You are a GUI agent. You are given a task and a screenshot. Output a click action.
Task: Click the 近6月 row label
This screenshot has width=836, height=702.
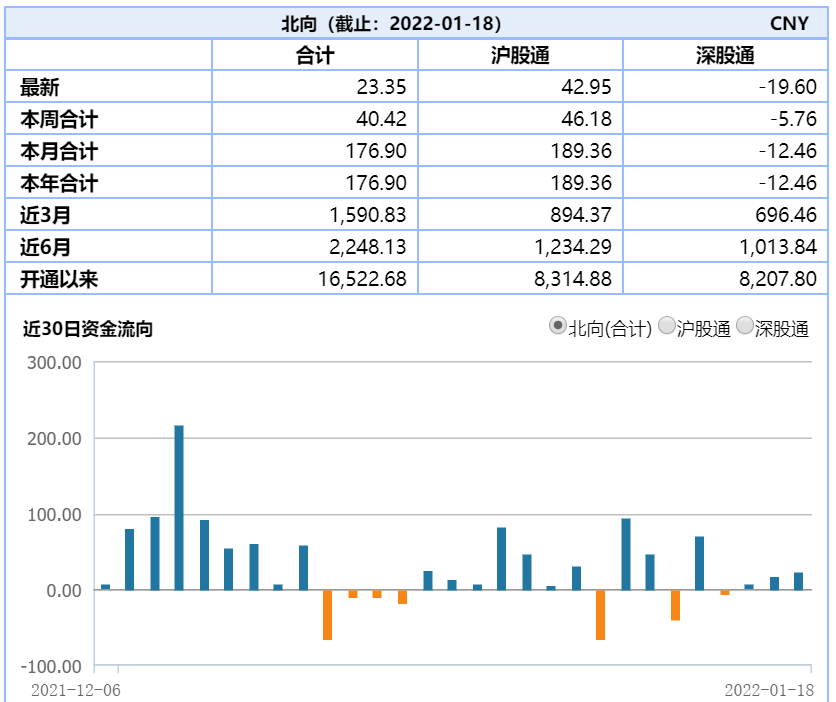(46, 247)
